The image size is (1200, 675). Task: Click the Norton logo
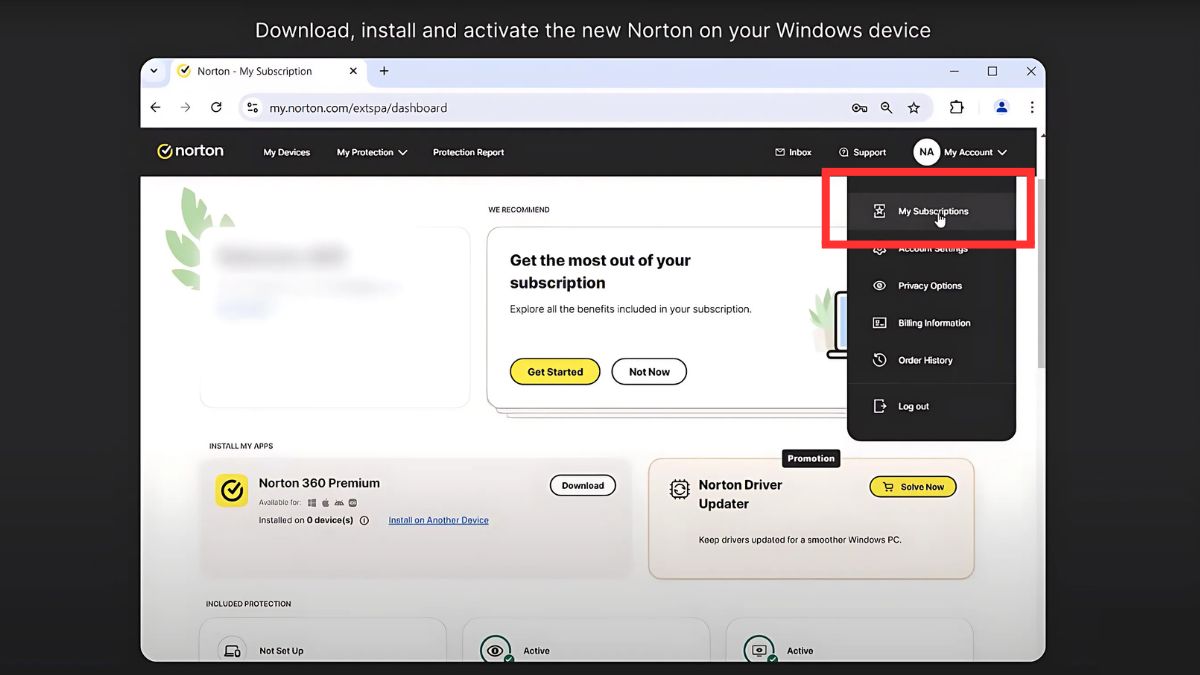(190, 151)
